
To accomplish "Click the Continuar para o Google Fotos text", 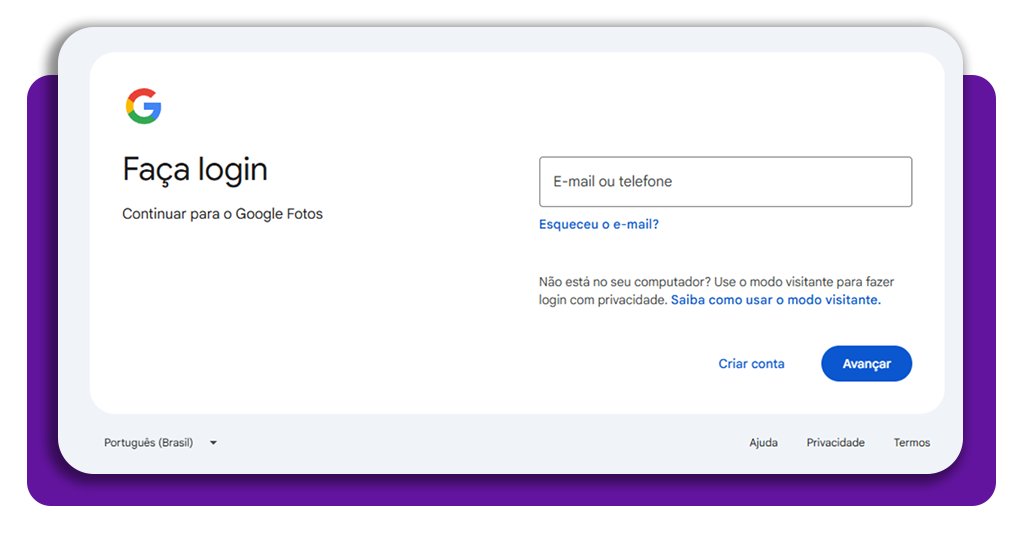I will pyautogui.click(x=222, y=214).
